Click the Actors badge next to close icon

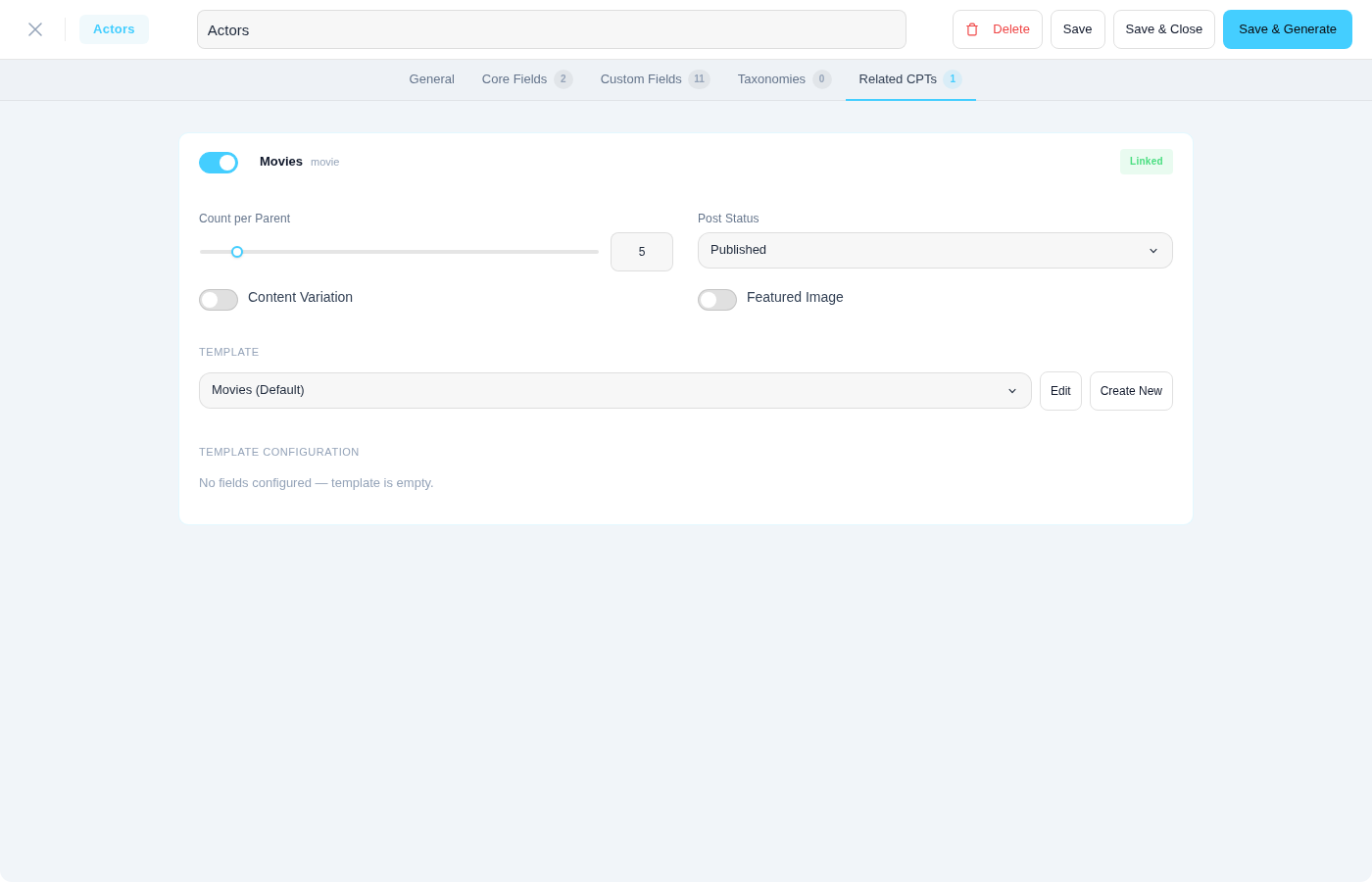coord(114,28)
